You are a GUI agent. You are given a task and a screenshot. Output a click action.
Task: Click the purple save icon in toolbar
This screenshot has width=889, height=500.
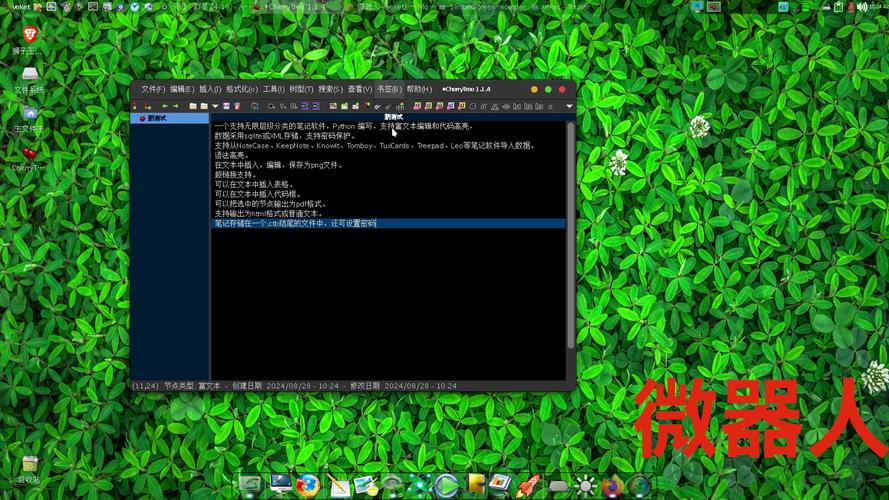click(x=226, y=106)
